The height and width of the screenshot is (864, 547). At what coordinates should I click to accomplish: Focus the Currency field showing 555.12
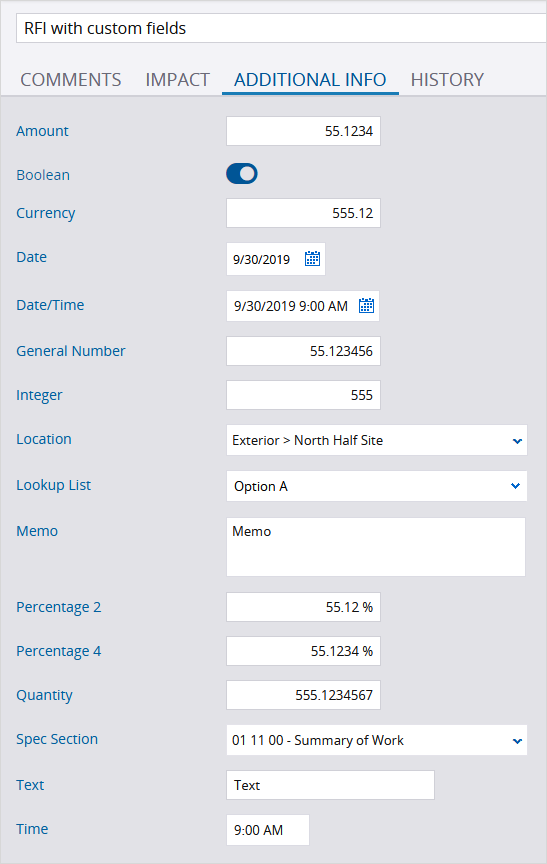tap(304, 213)
